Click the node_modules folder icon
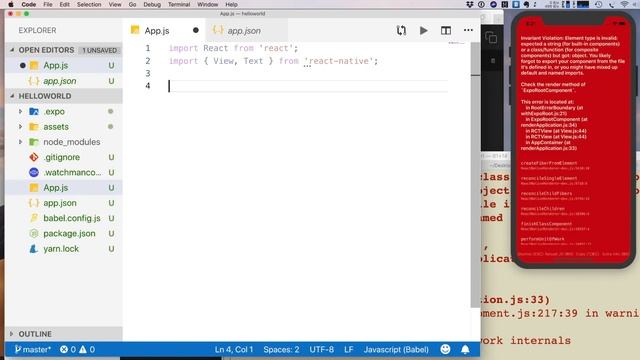The width and height of the screenshot is (640, 360). pos(34,142)
